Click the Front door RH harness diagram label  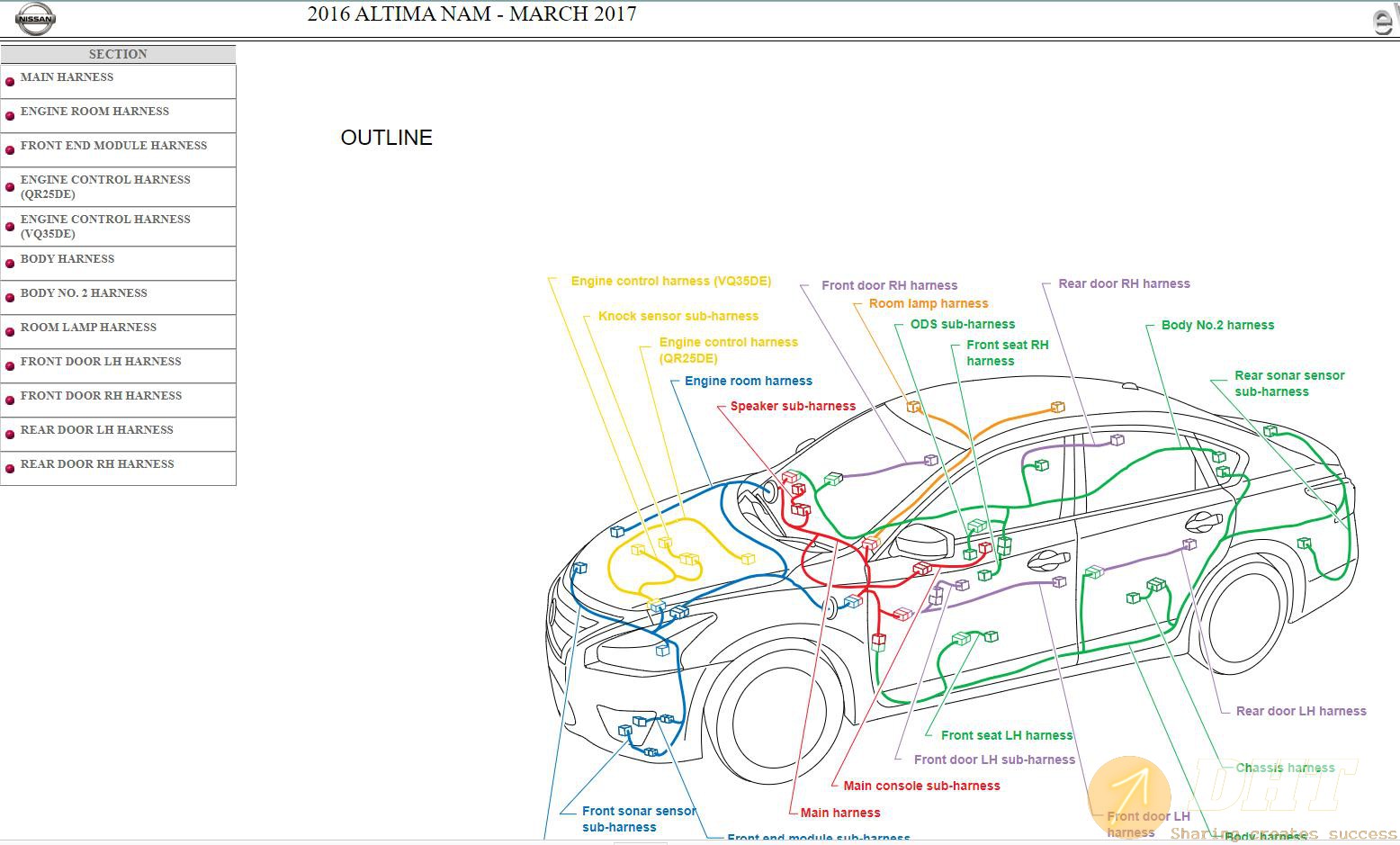pyautogui.click(x=890, y=286)
